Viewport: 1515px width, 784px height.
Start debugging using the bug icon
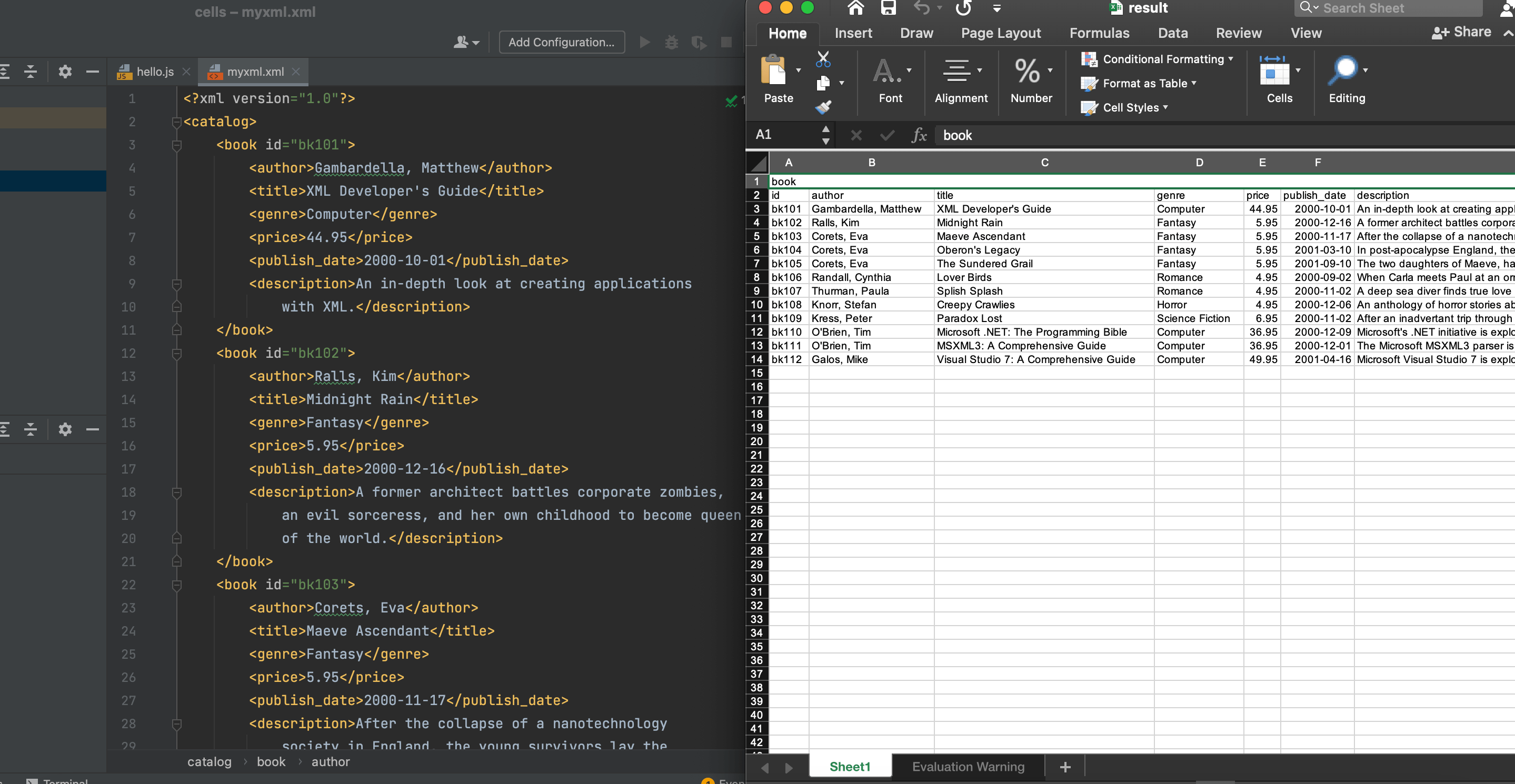coord(671,42)
